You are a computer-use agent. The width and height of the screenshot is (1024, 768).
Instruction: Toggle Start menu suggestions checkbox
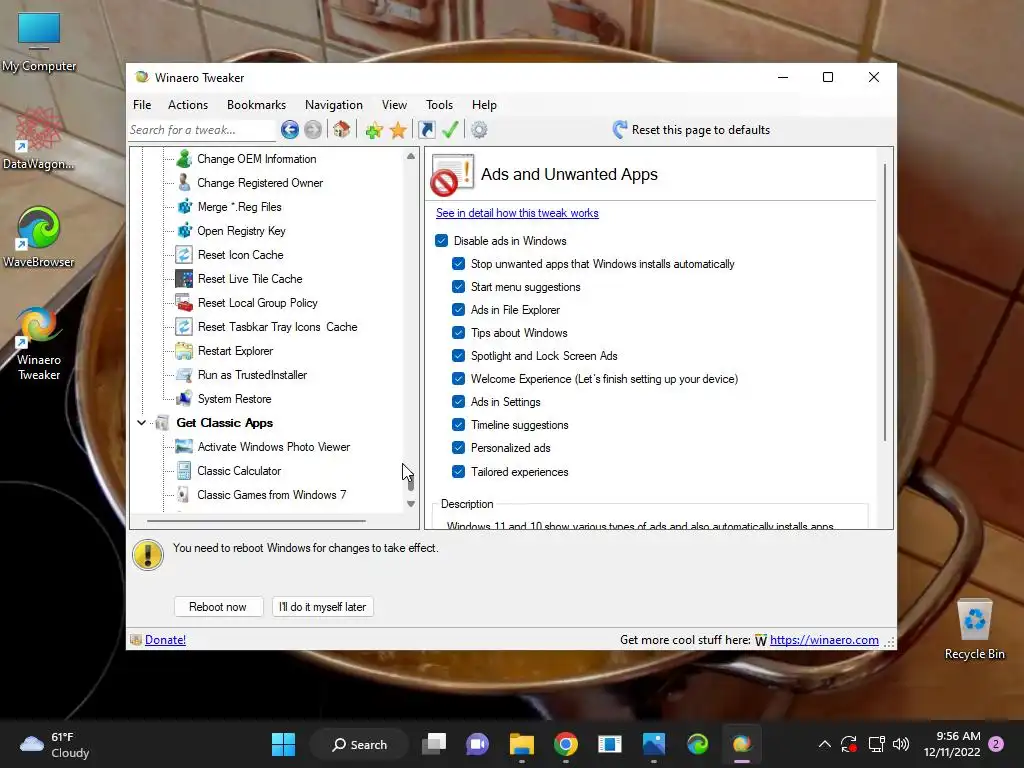458,287
